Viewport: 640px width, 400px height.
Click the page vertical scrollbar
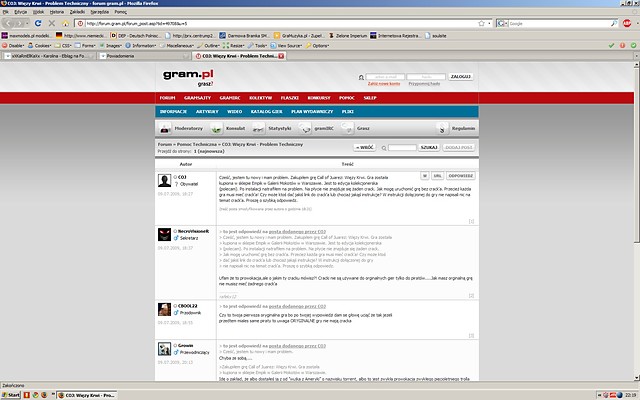637,153
